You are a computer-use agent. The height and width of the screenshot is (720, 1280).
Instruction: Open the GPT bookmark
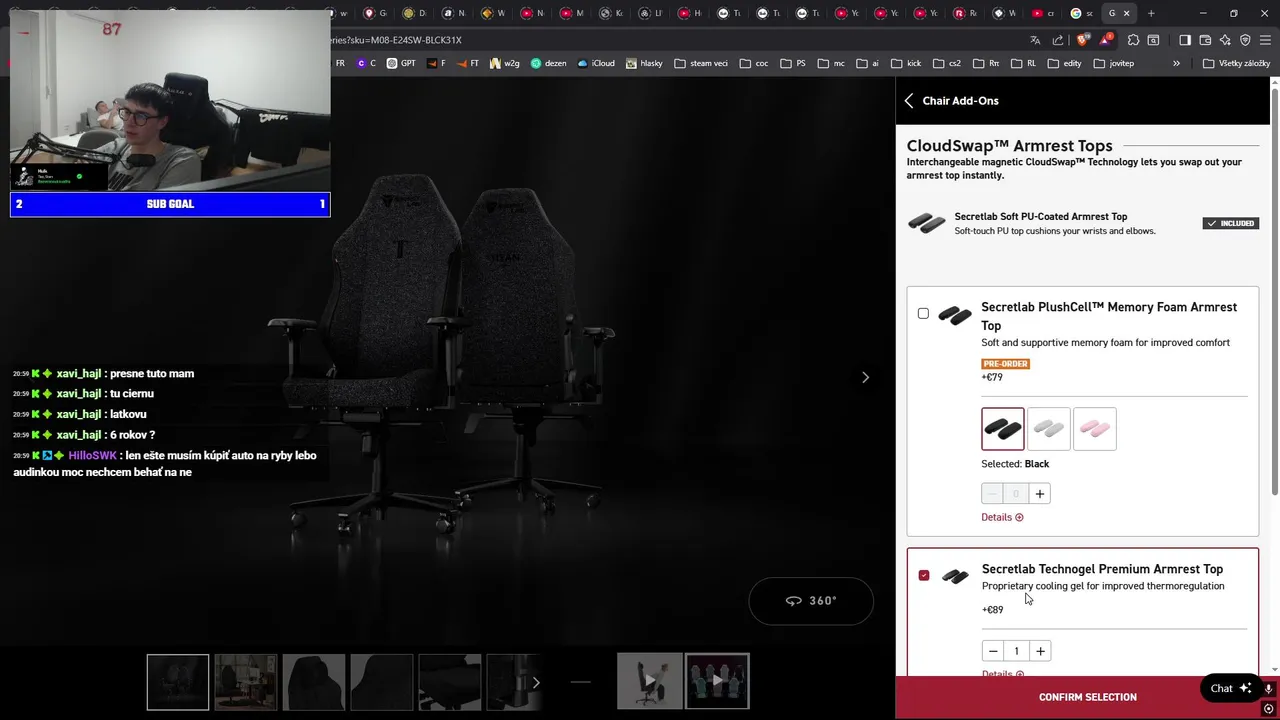(400, 63)
